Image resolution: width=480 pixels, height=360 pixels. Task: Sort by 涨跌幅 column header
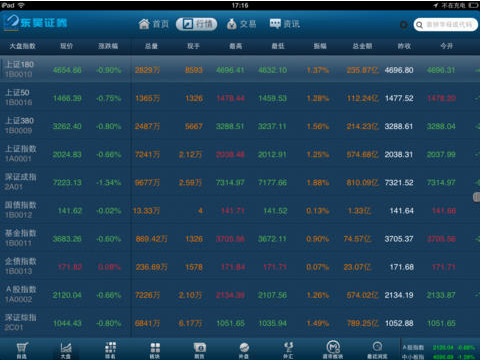tap(108, 46)
